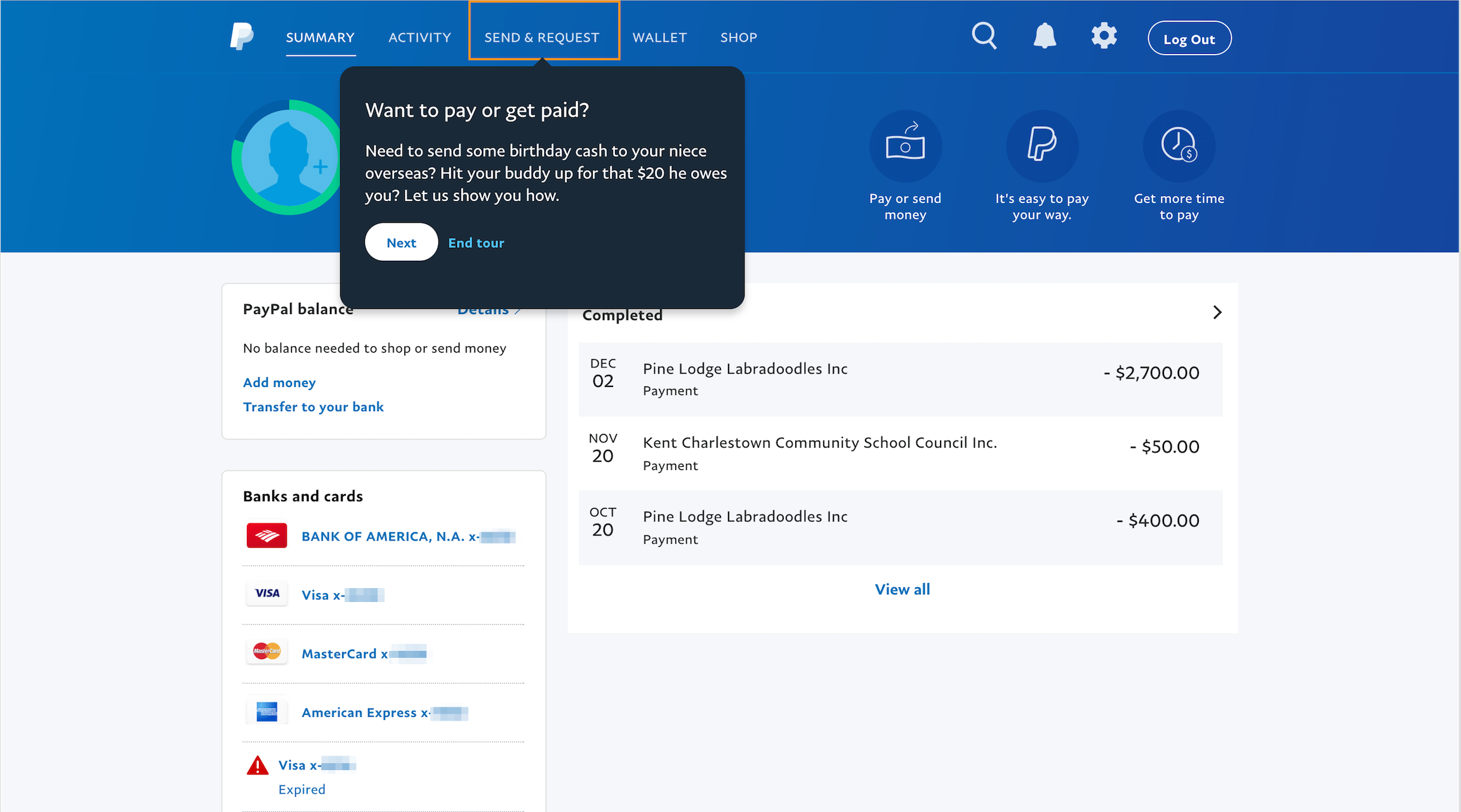The image size is (1461, 812).
Task: Open the Activity tab
Action: tap(420, 37)
